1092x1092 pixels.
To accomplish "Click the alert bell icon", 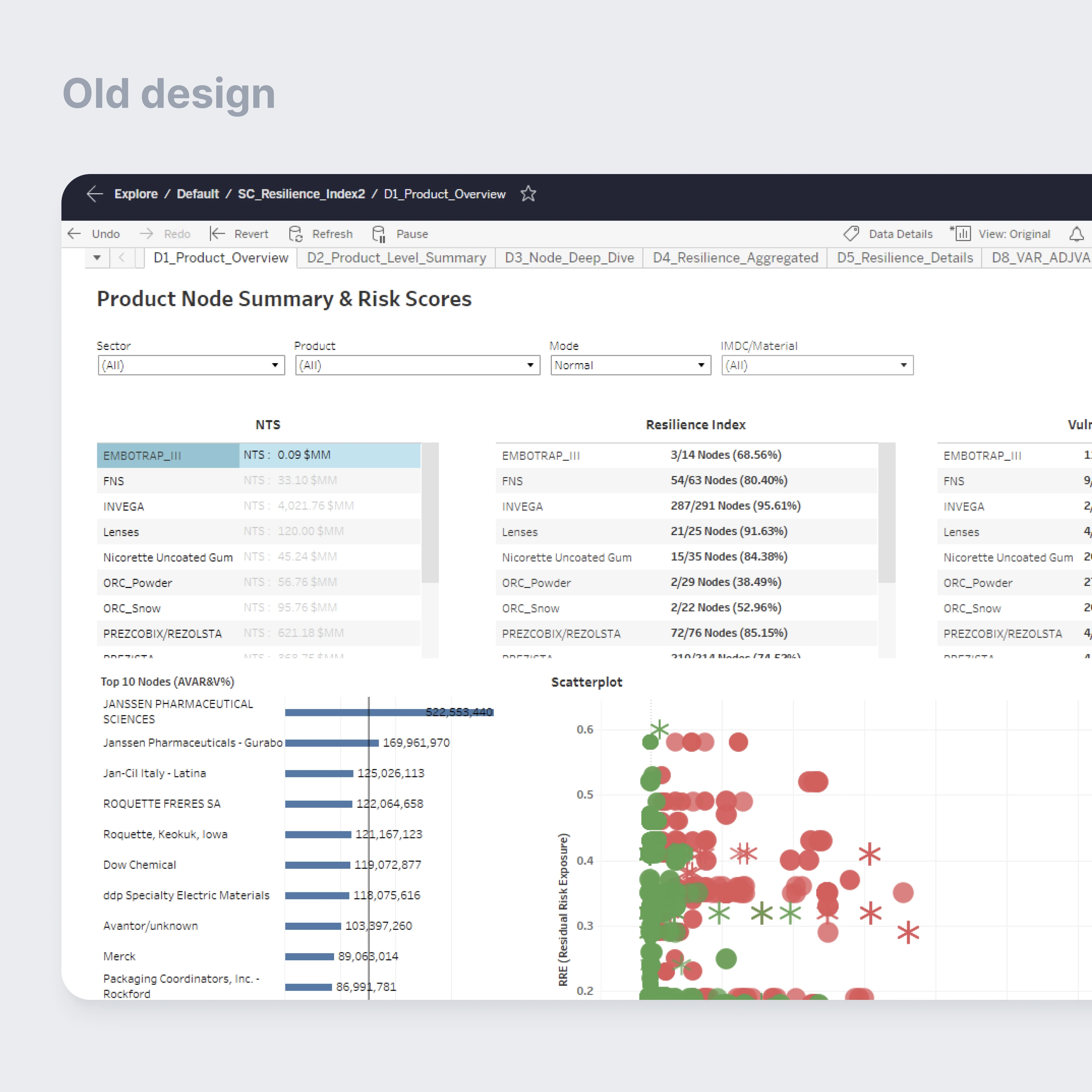I will [1076, 234].
